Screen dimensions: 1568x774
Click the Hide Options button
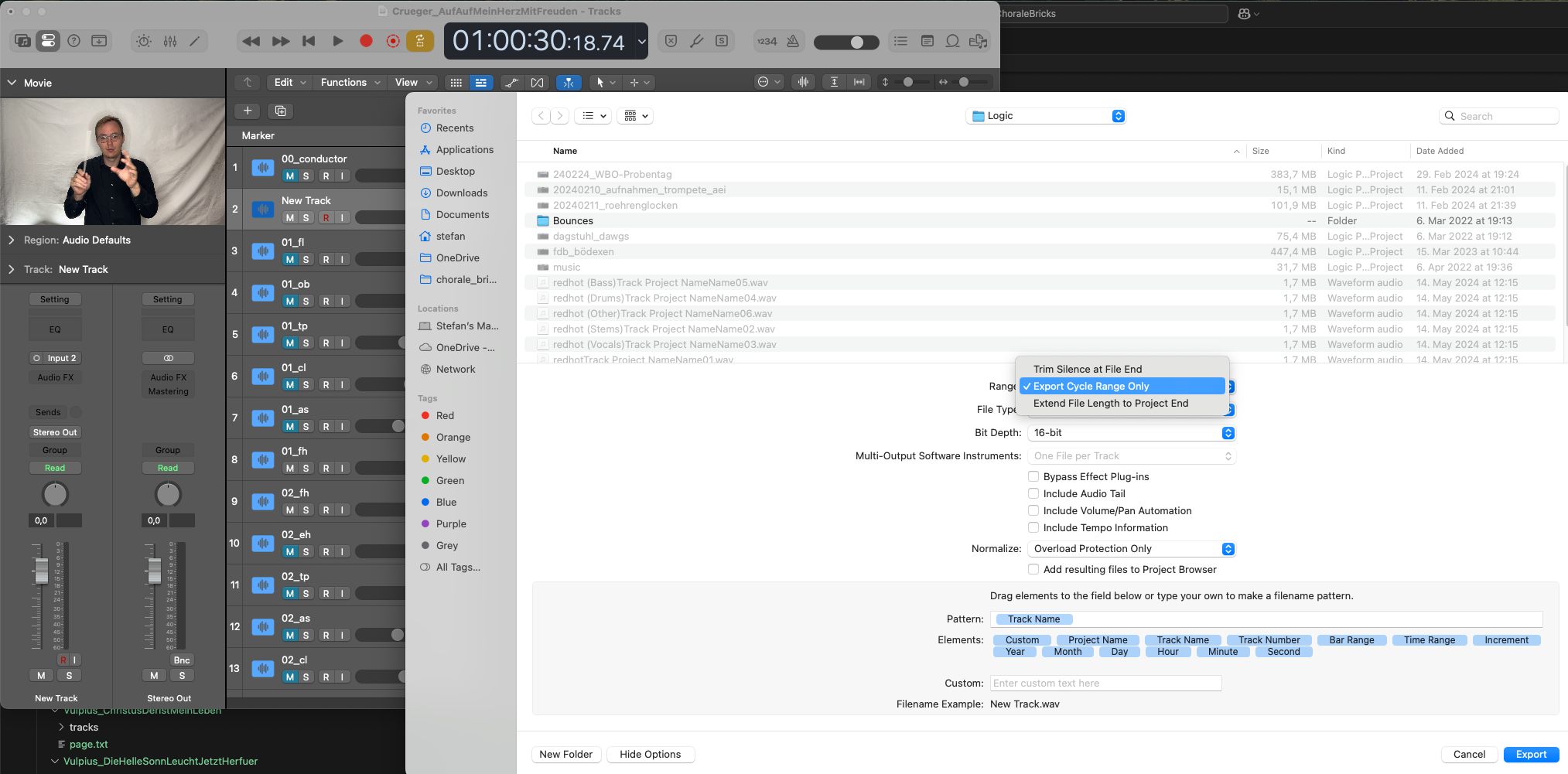(x=650, y=755)
